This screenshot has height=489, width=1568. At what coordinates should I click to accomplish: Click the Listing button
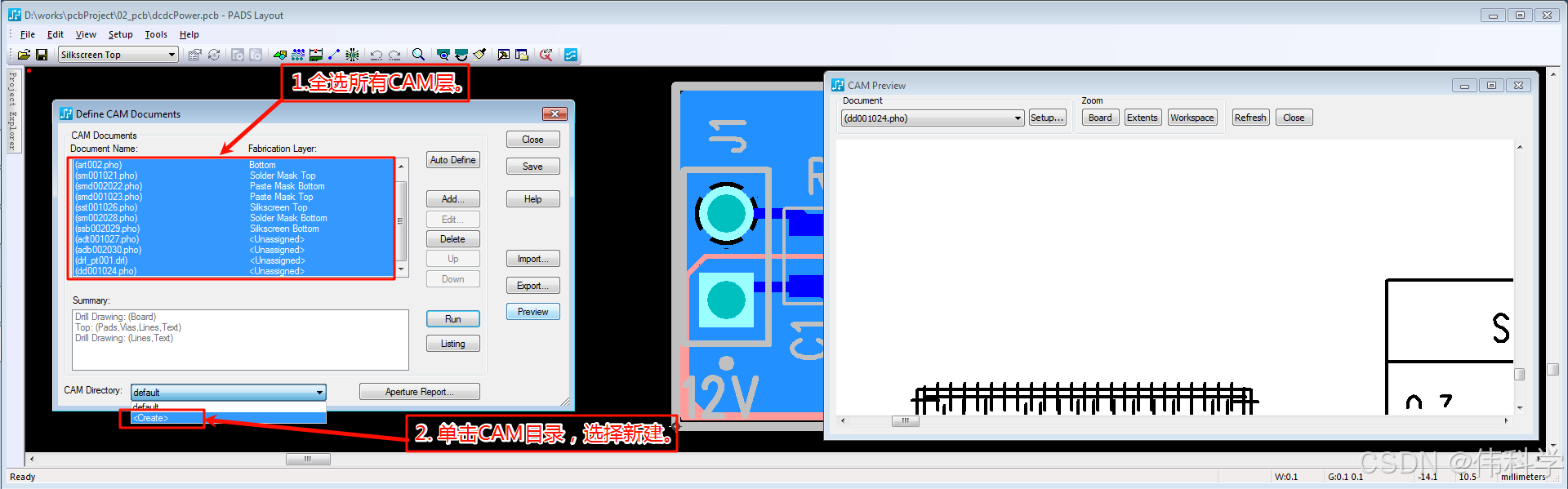pyautogui.click(x=452, y=344)
